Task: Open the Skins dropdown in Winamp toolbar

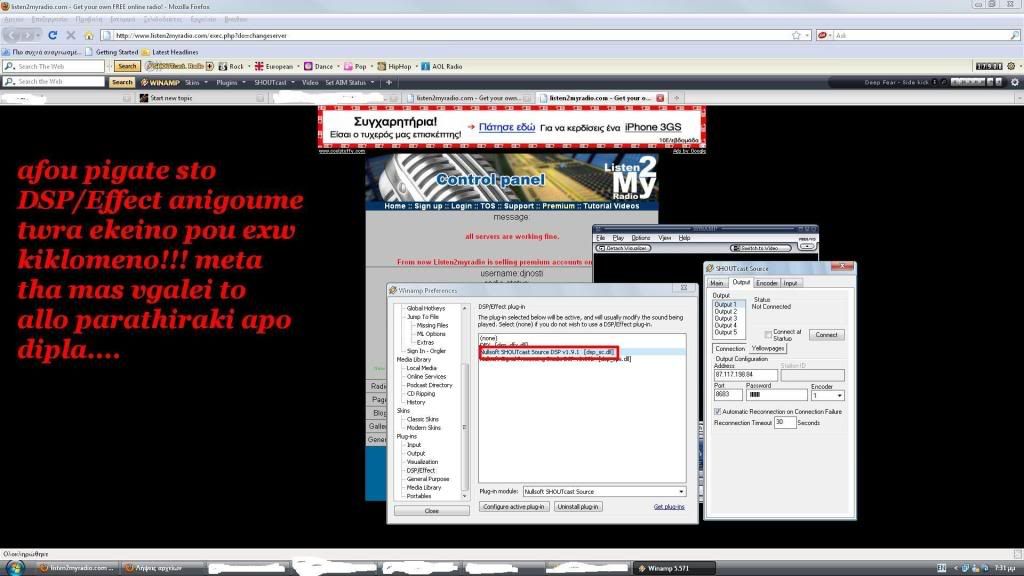Action: (196, 82)
